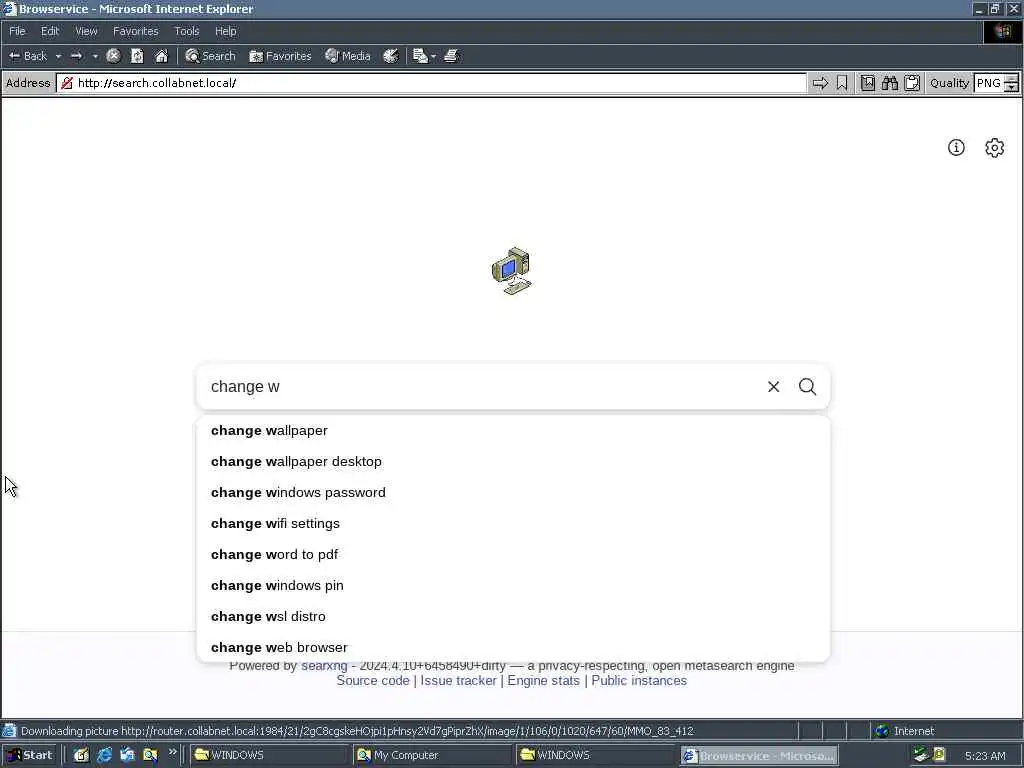Image resolution: width=1024 pixels, height=768 pixels.
Task: Open the Tools menu
Action: point(186,31)
